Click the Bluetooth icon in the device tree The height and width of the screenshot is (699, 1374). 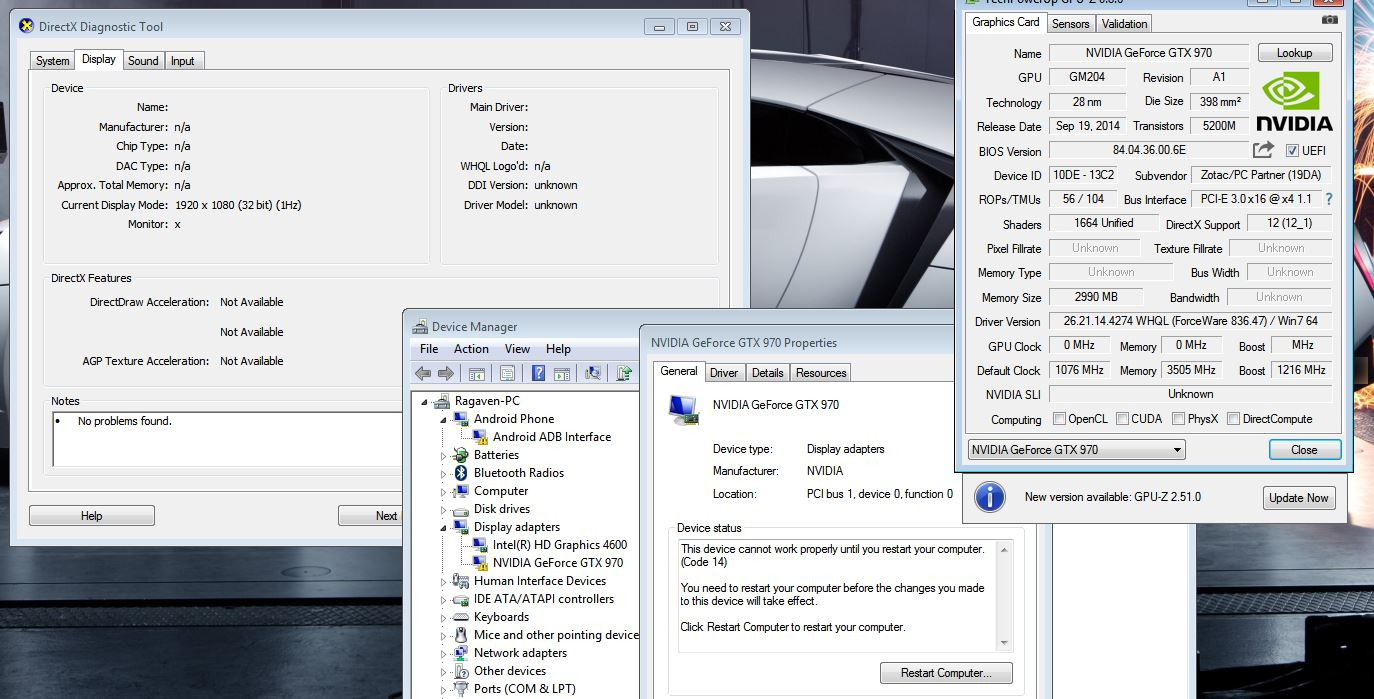[461, 473]
